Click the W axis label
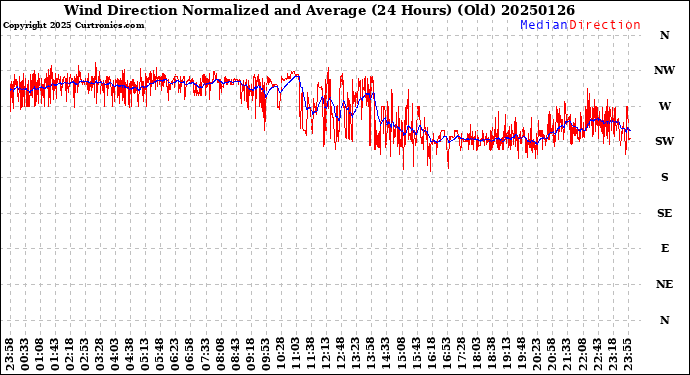 coord(664,106)
